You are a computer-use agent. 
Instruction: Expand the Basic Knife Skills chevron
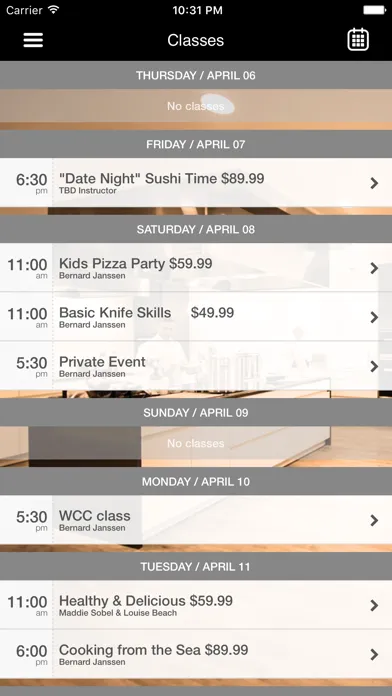click(x=374, y=317)
